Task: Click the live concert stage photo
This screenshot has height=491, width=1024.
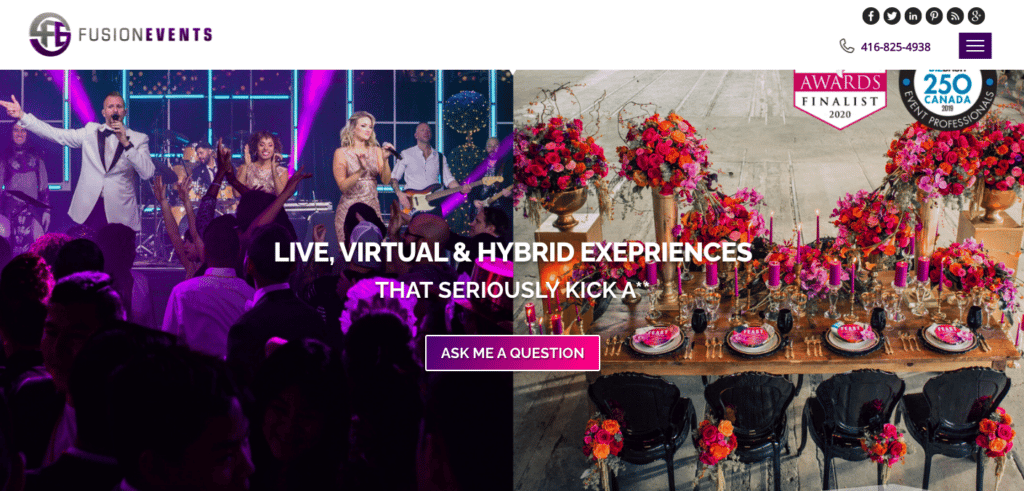Action: (x=256, y=280)
